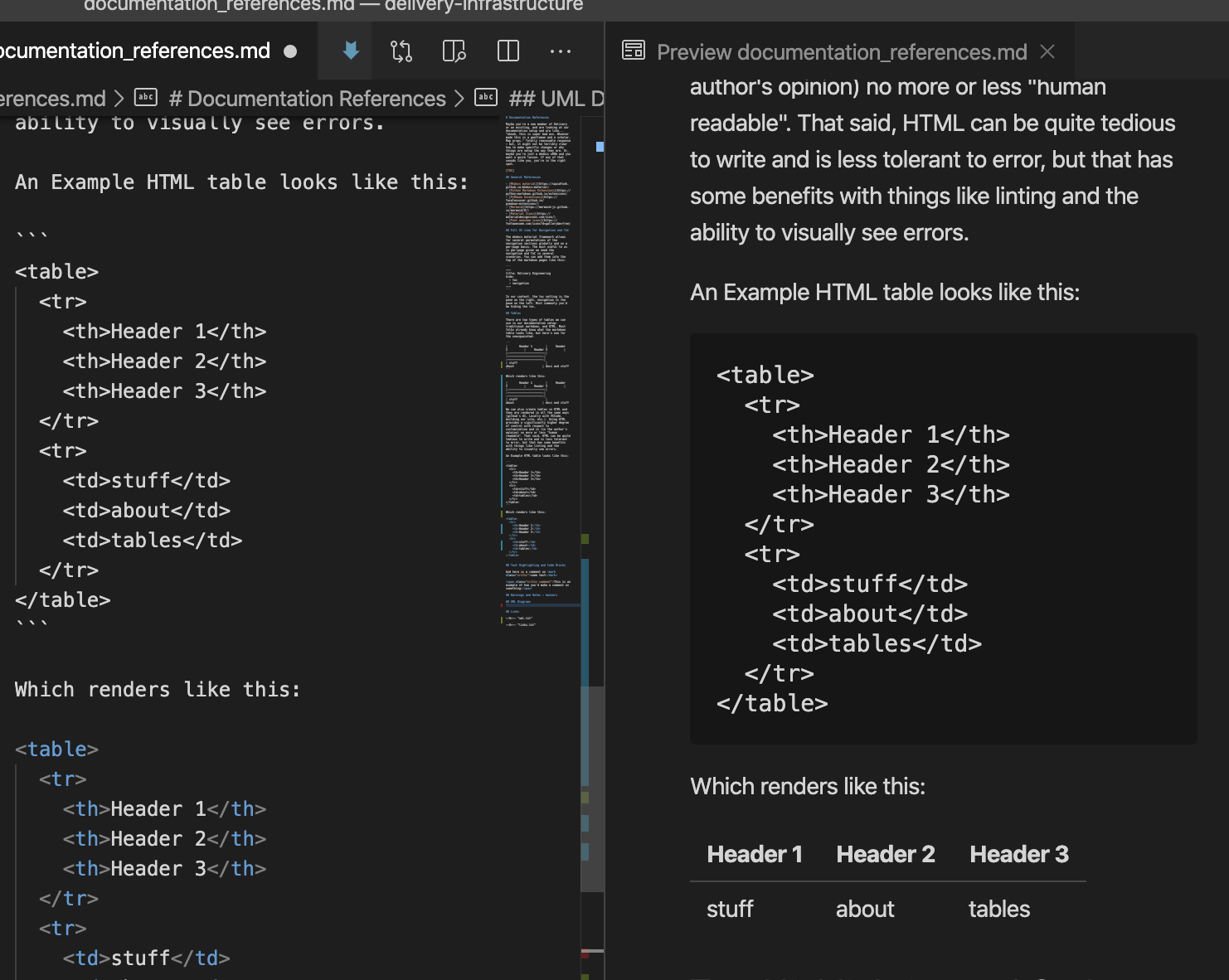Open preview to the side icon
Screen dimensions: 1229x980
pyautogui.click(x=454, y=51)
